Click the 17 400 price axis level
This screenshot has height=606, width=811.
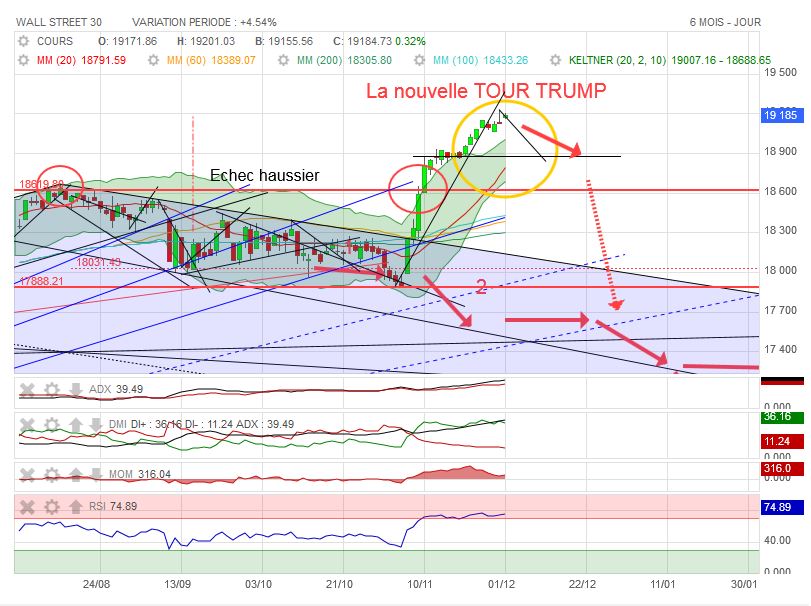tap(780, 350)
